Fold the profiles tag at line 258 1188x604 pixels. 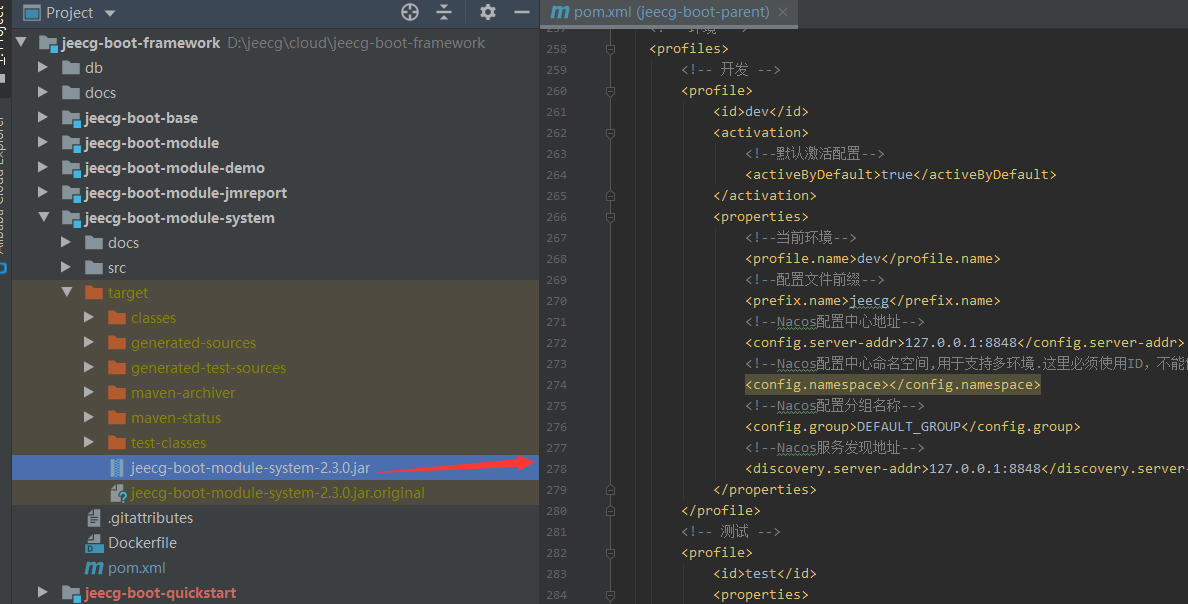(610, 49)
